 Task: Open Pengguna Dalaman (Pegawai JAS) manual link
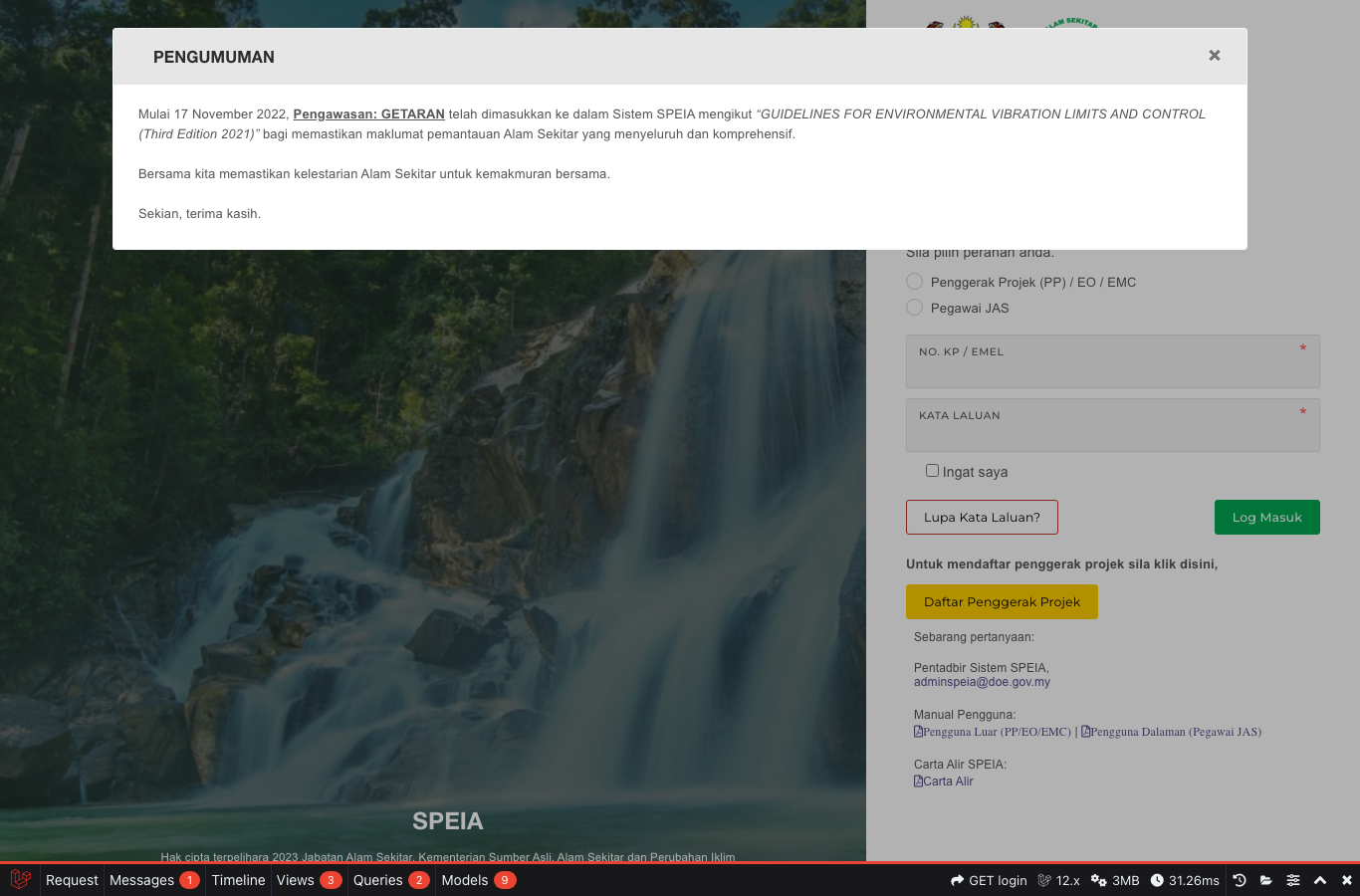1172,732
